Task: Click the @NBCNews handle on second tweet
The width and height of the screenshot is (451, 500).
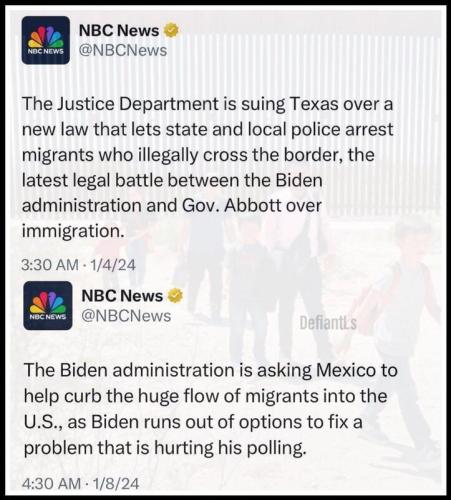Action: pos(126,316)
